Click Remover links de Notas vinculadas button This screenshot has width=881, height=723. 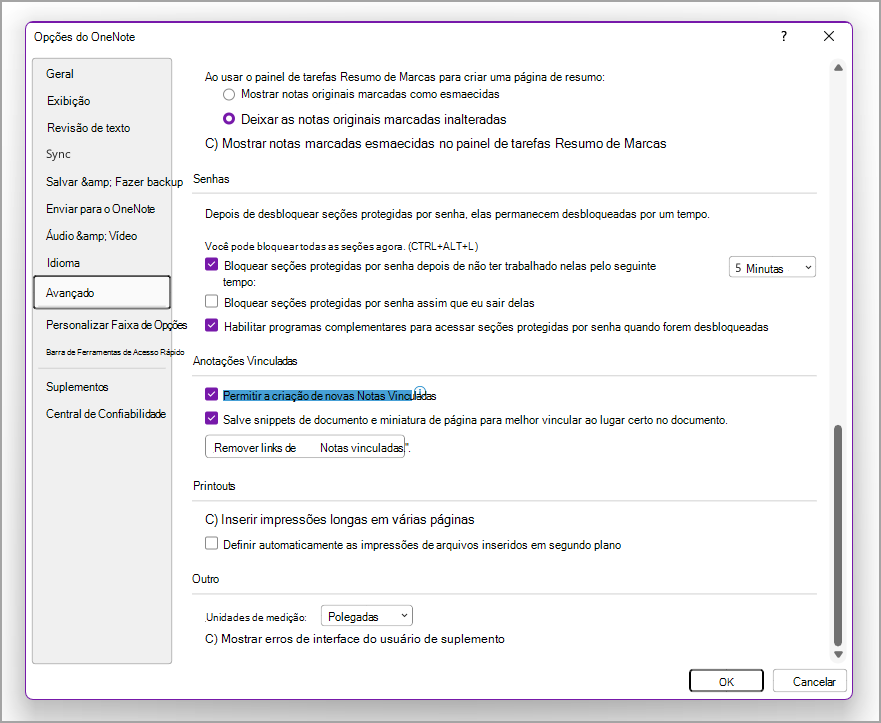tap(305, 447)
